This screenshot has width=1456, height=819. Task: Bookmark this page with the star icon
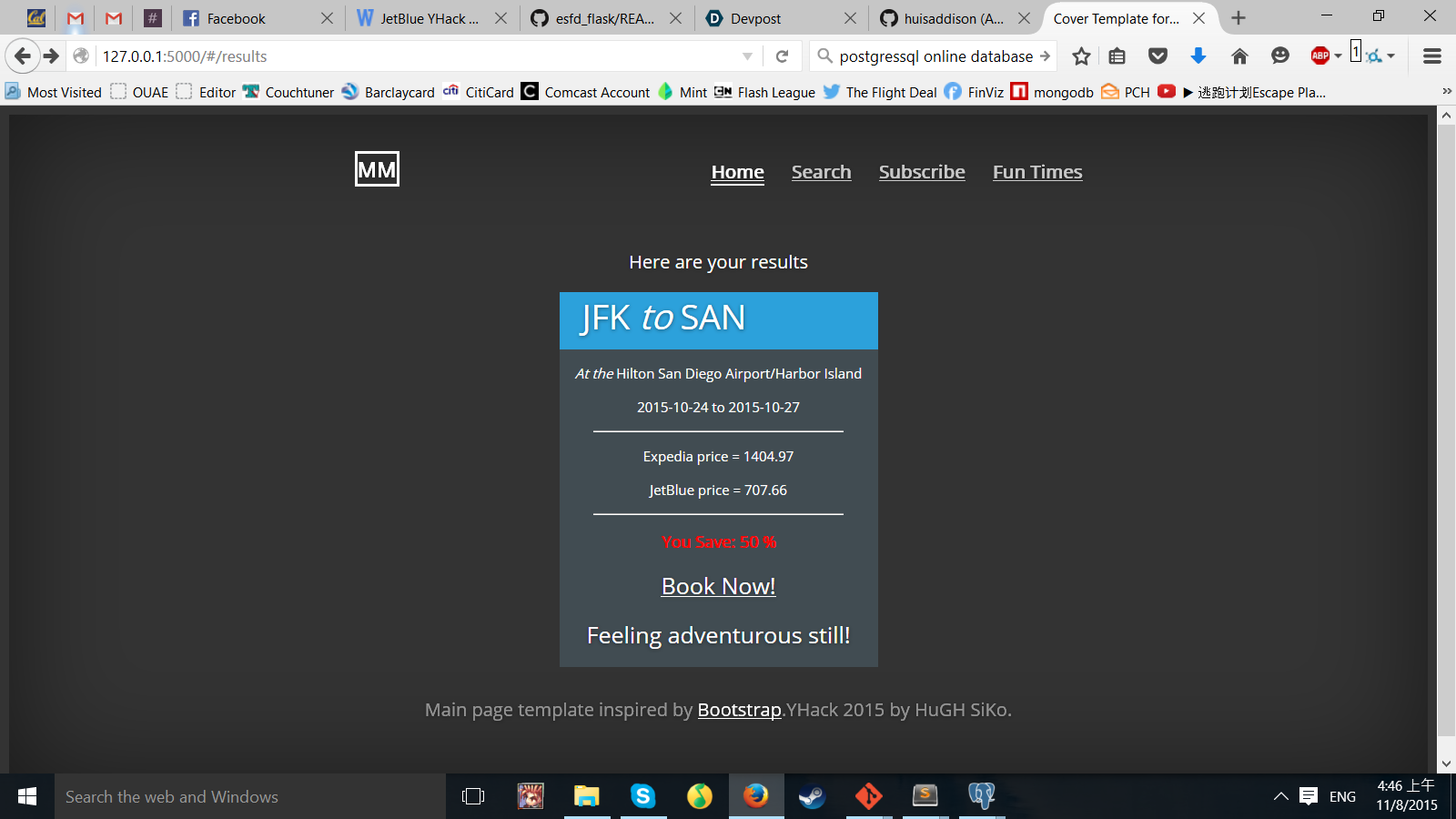click(1081, 56)
